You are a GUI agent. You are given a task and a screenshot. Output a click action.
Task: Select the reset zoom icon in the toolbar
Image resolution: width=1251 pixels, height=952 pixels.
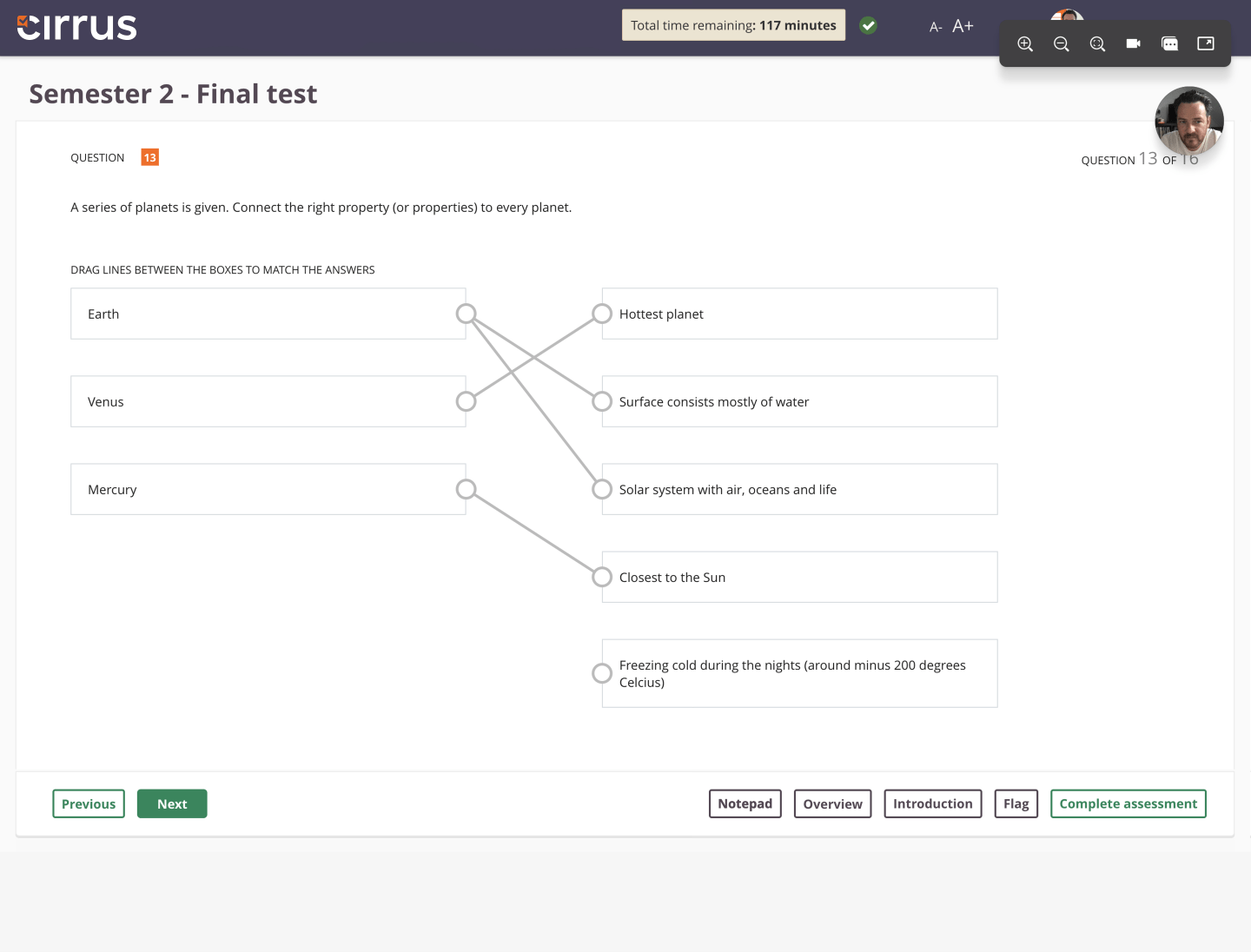[1097, 43]
